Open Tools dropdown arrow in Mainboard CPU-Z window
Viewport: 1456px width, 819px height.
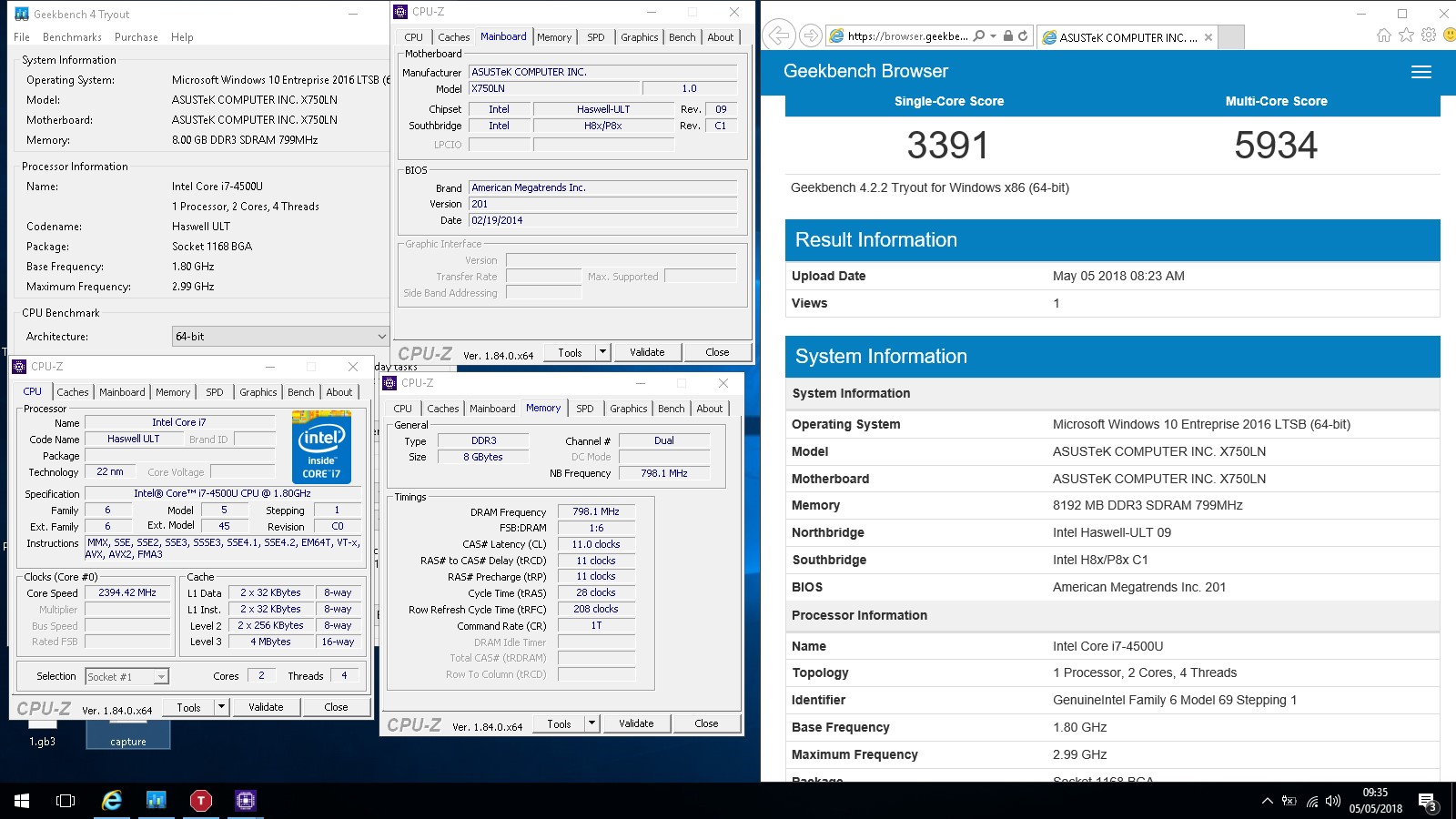pyautogui.click(x=602, y=352)
